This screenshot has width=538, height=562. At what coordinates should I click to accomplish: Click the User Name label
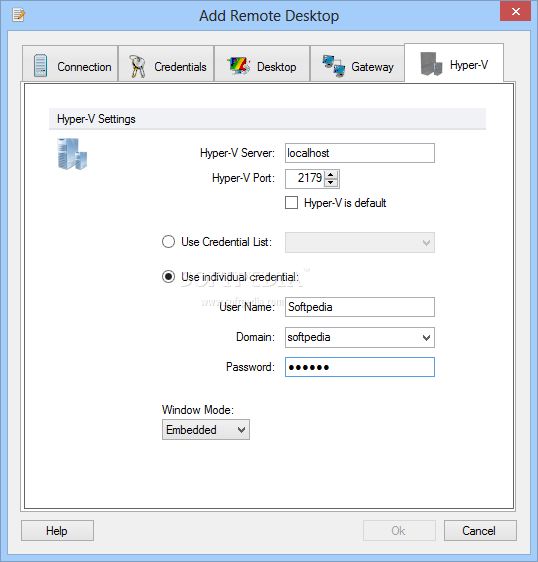(247, 307)
